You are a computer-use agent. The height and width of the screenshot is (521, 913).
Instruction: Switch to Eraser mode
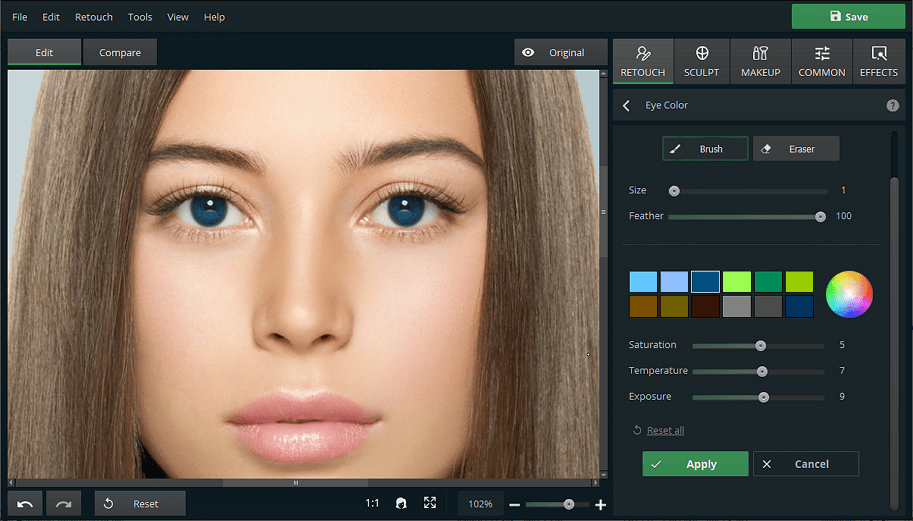pos(796,149)
